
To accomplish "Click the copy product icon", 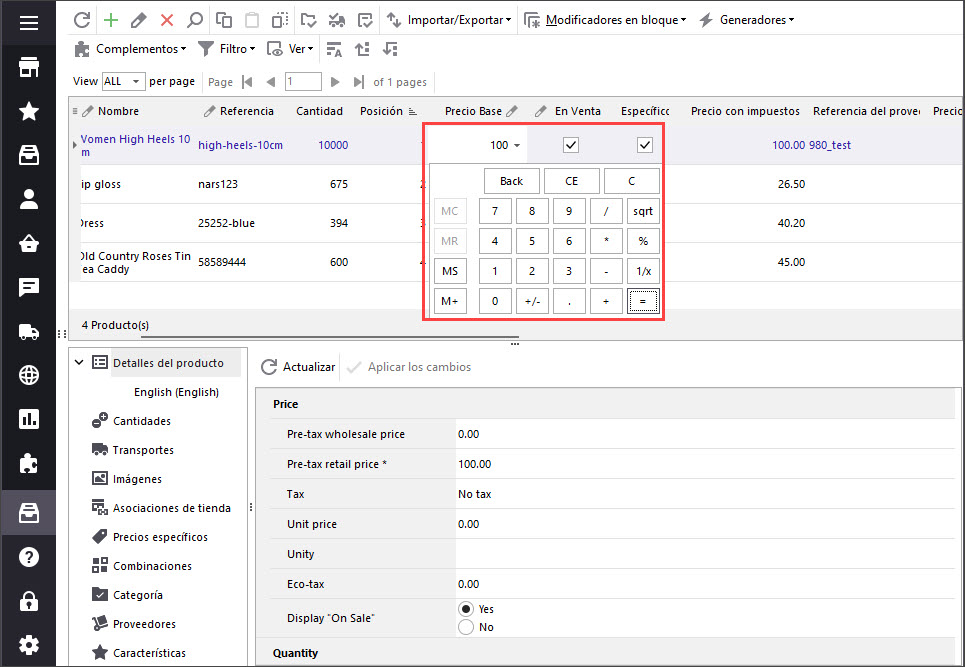I will [x=224, y=20].
